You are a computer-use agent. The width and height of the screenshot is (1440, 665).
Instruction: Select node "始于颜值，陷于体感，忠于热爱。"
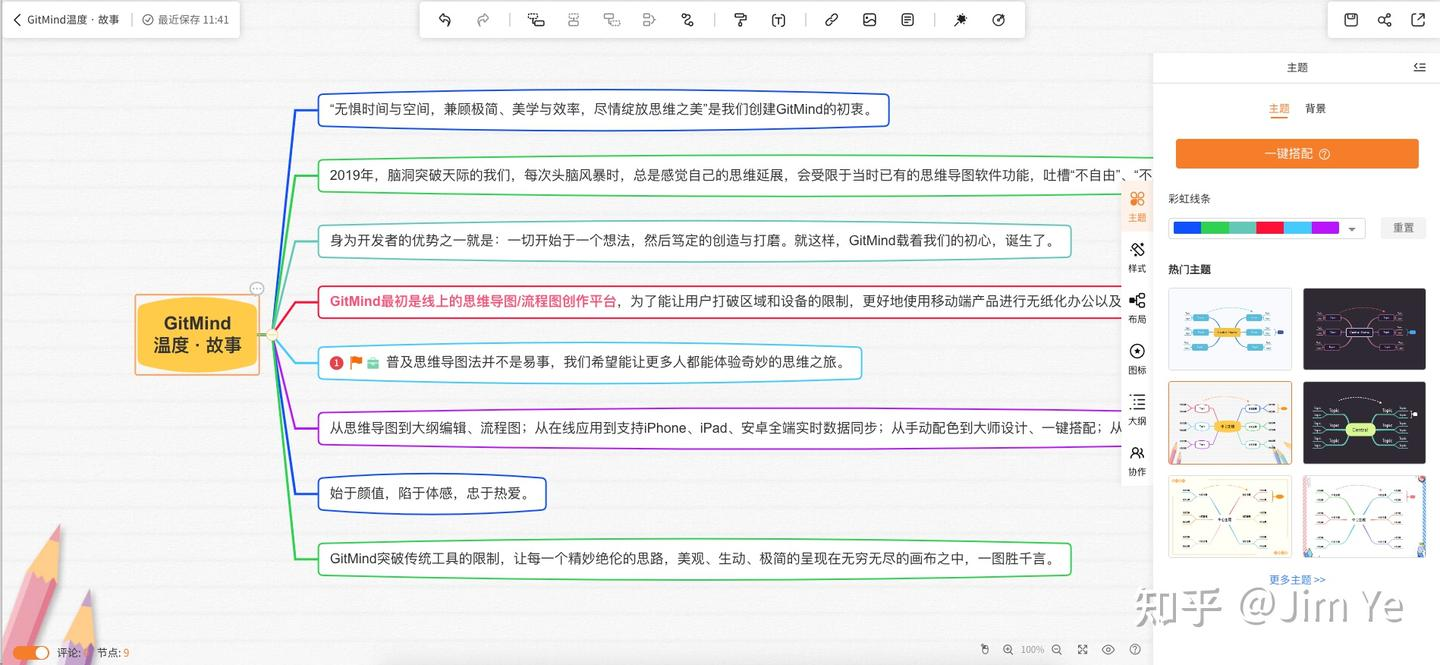pos(432,493)
